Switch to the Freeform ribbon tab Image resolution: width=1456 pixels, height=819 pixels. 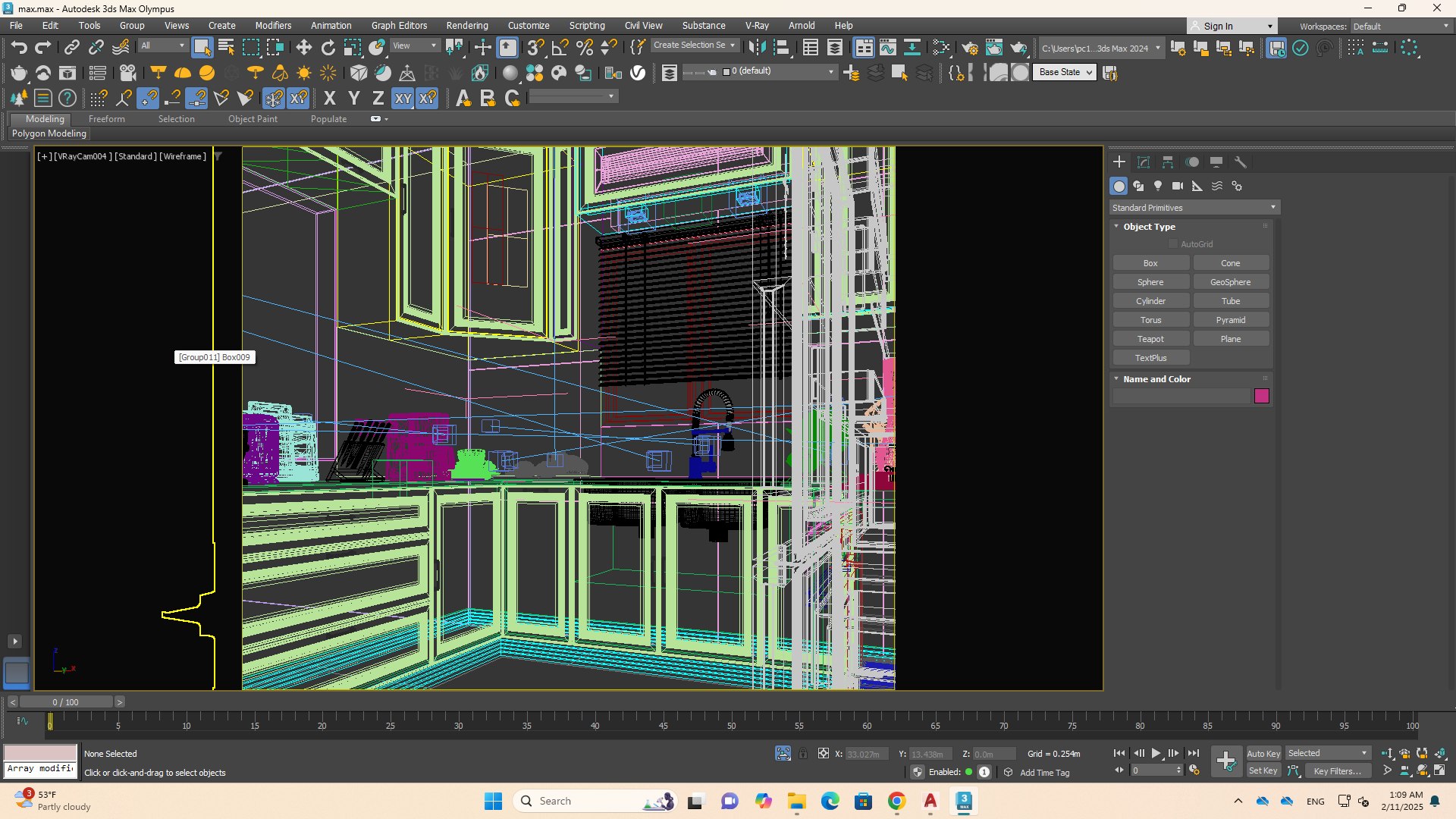[x=106, y=119]
